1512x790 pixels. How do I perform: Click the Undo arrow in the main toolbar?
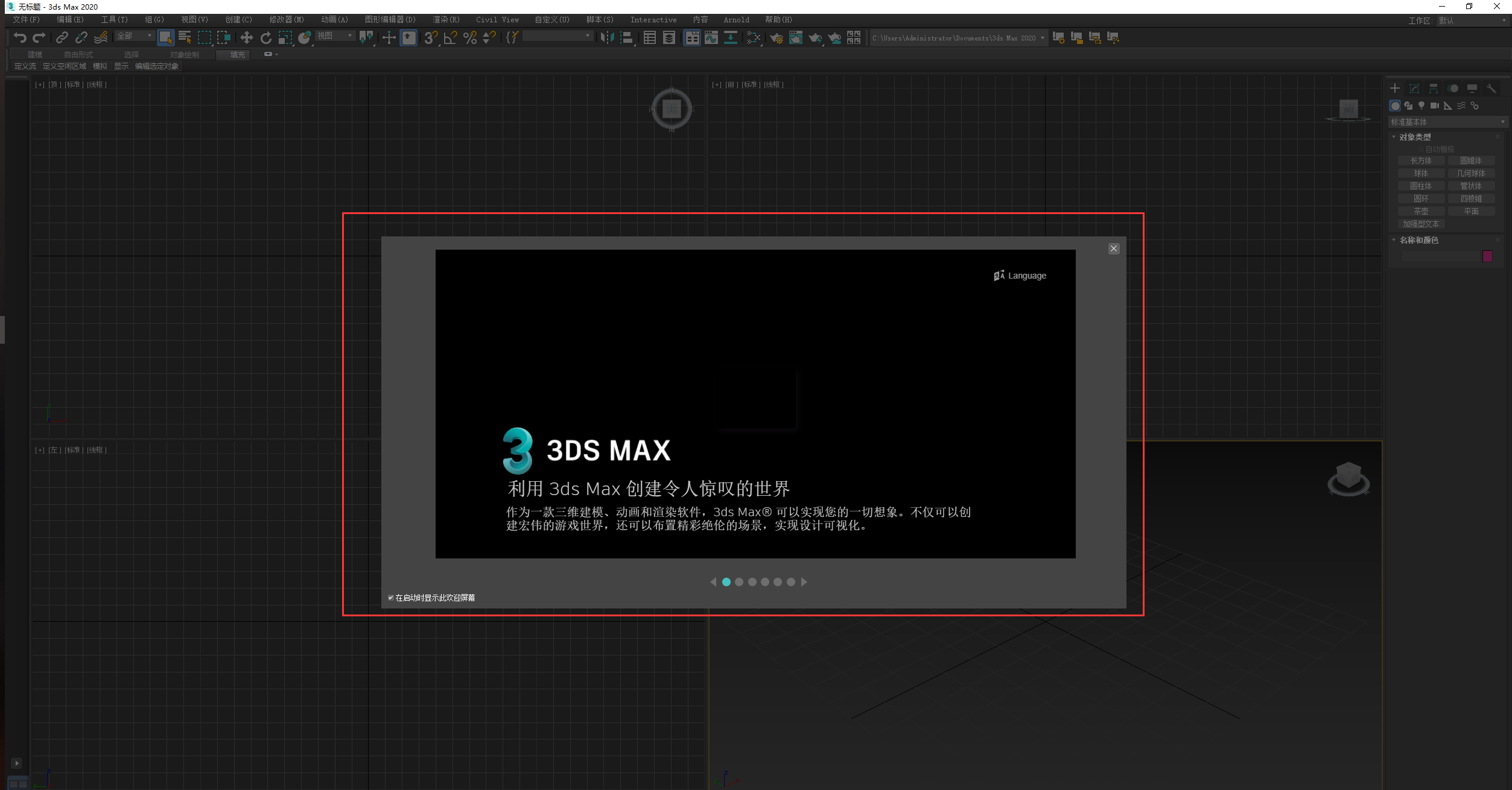[20, 37]
